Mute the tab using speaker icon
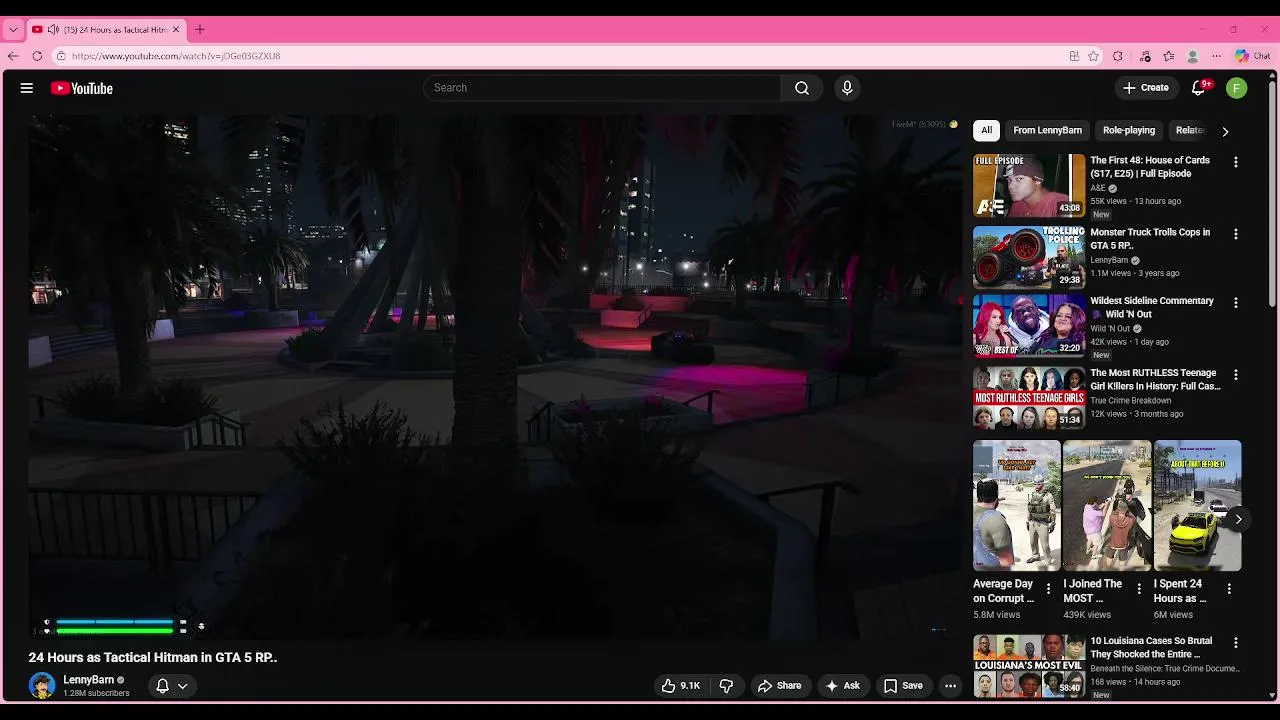The image size is (1280, 720). pos(52,30)
